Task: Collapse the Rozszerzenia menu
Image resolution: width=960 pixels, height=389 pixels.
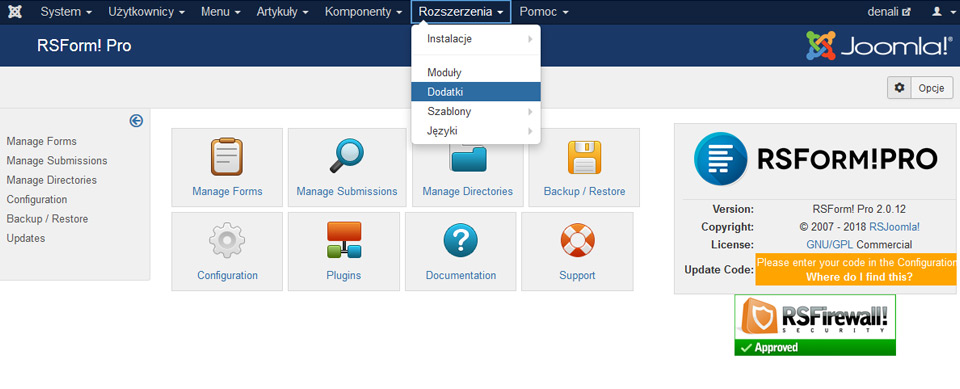Action: (461, 12)
